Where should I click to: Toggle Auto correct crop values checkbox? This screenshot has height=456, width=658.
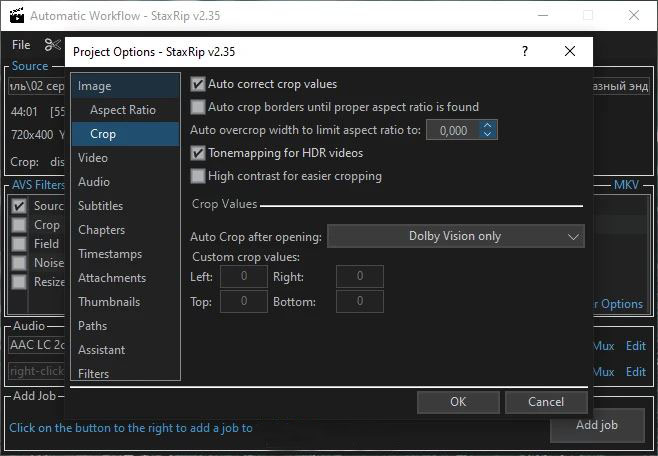pyautogui.click(x=198, y=84)
